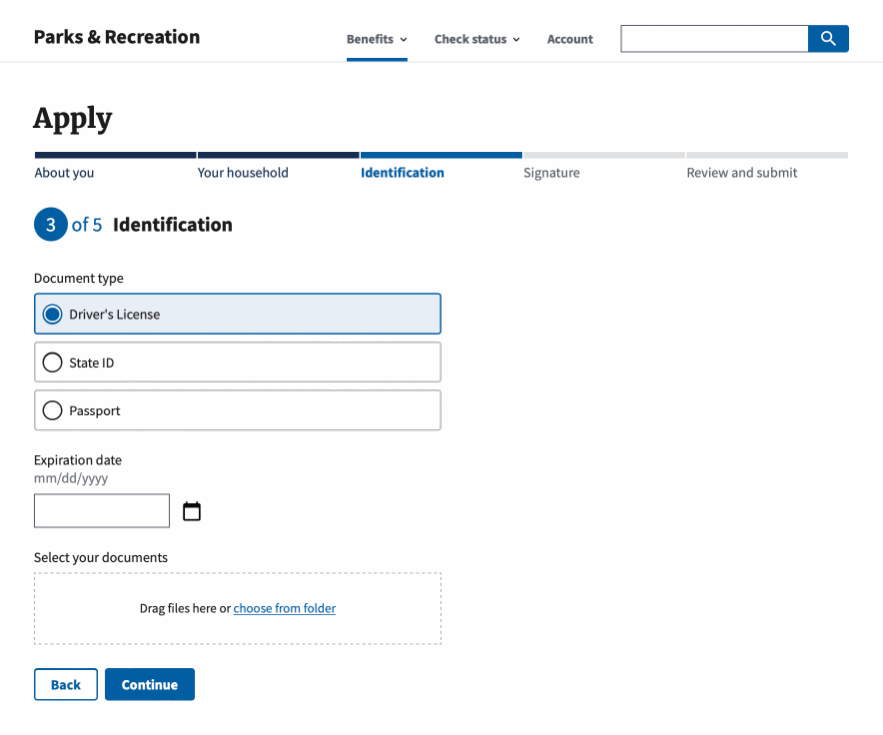Screen dimensions: 883x735
Task: Click inside the site search box
Action: 714,38
